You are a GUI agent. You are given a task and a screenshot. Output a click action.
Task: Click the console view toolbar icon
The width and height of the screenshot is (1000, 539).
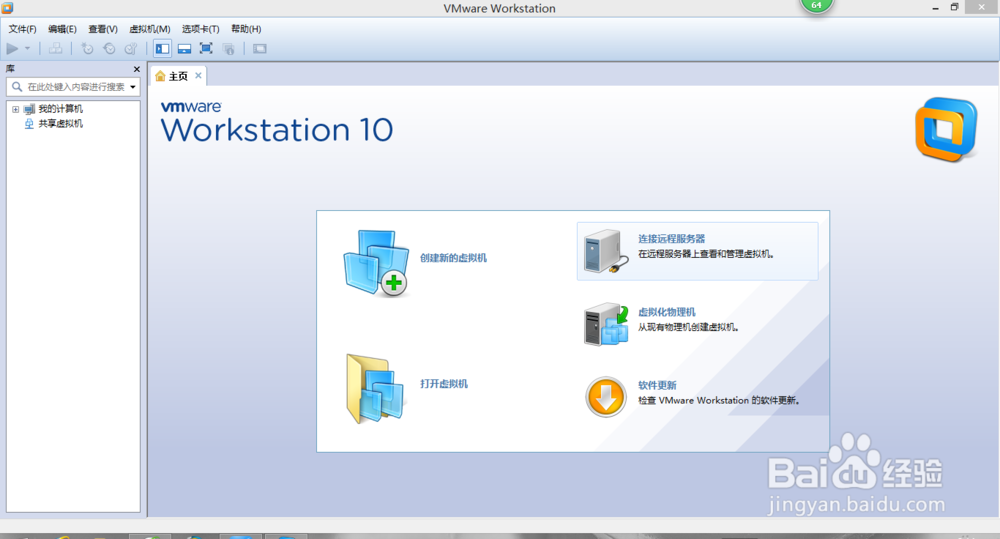(x=260, y=48)
